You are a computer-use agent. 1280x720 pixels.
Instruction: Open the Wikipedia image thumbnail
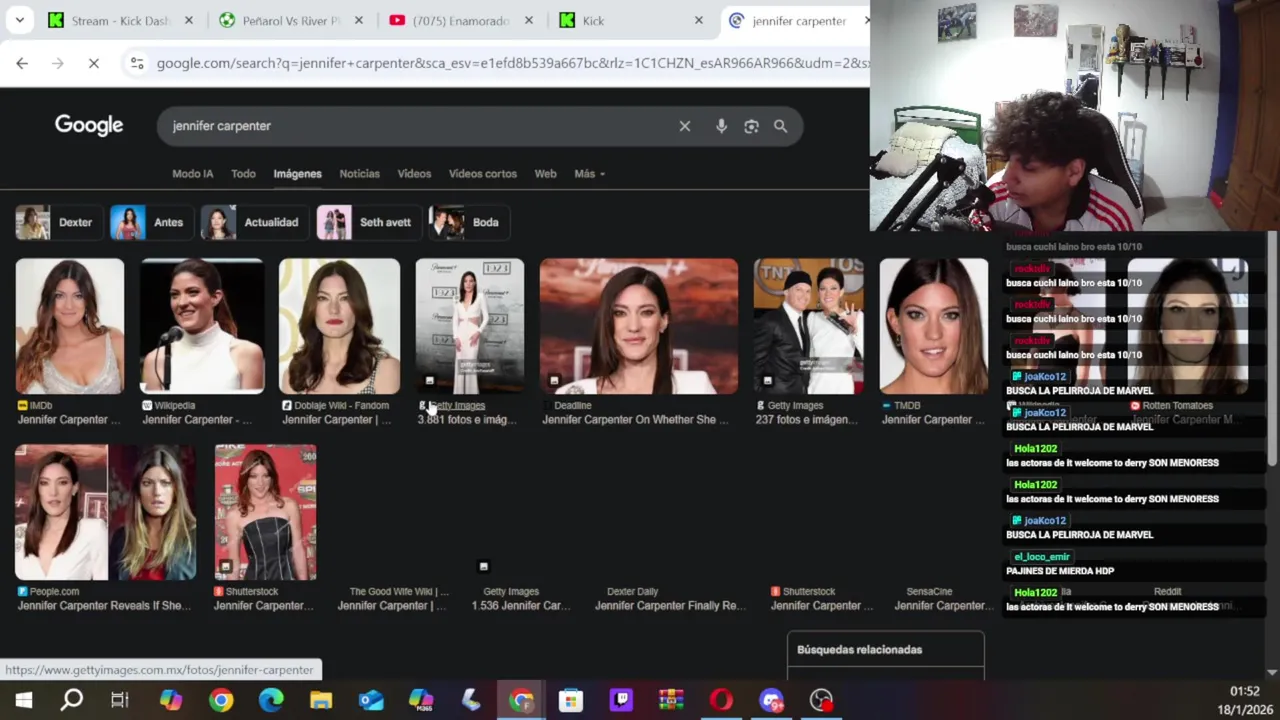(202, 326)
